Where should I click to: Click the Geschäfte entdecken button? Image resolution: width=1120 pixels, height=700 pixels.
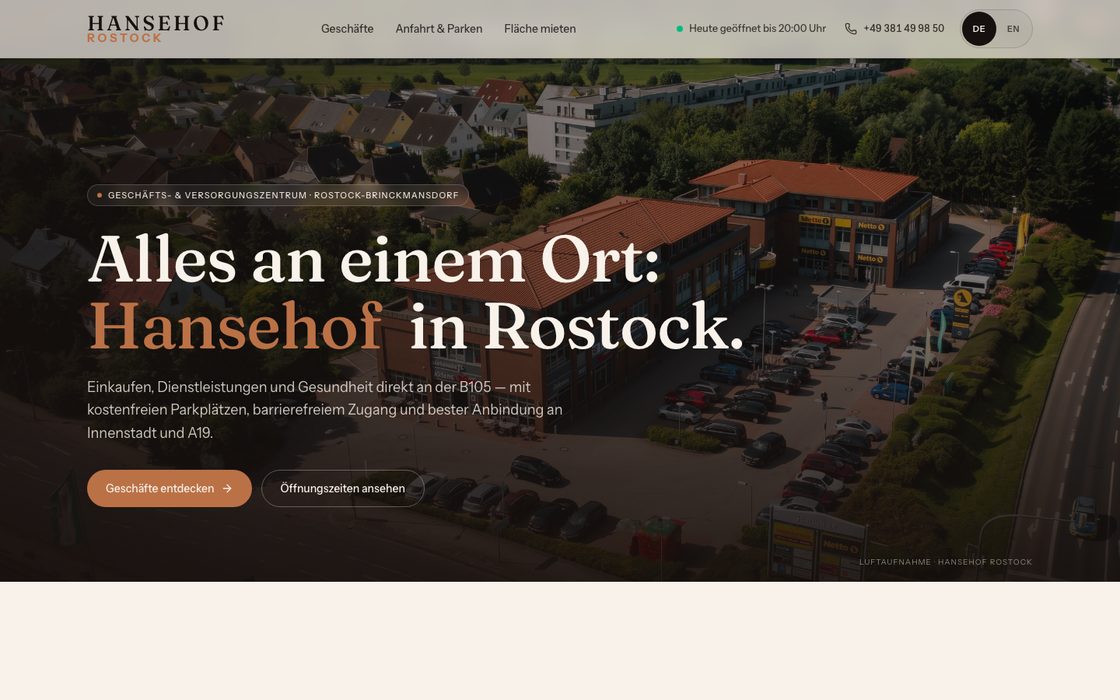169,489
